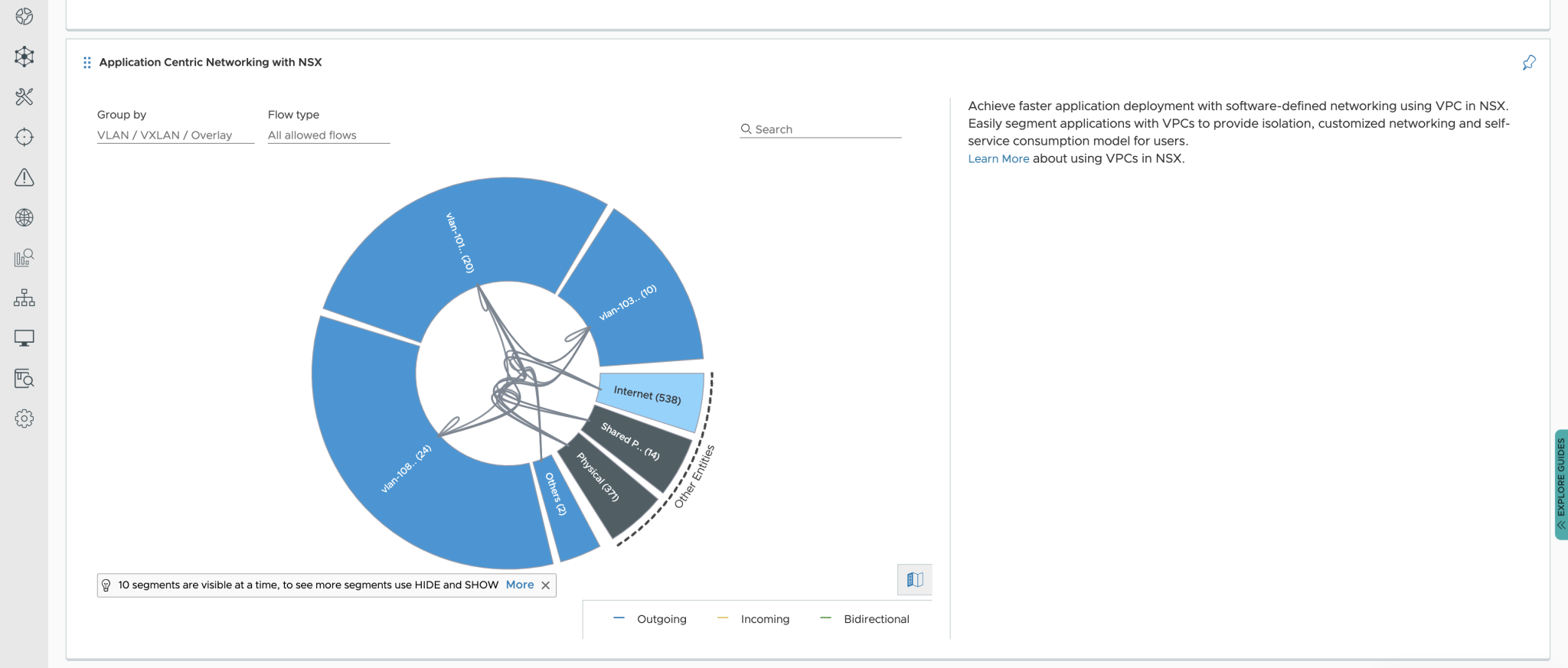The height and width of the screenshot is (668, 1568).
Task: Open the monitor display sidebar icon
Action: click(x=24, y=338)
